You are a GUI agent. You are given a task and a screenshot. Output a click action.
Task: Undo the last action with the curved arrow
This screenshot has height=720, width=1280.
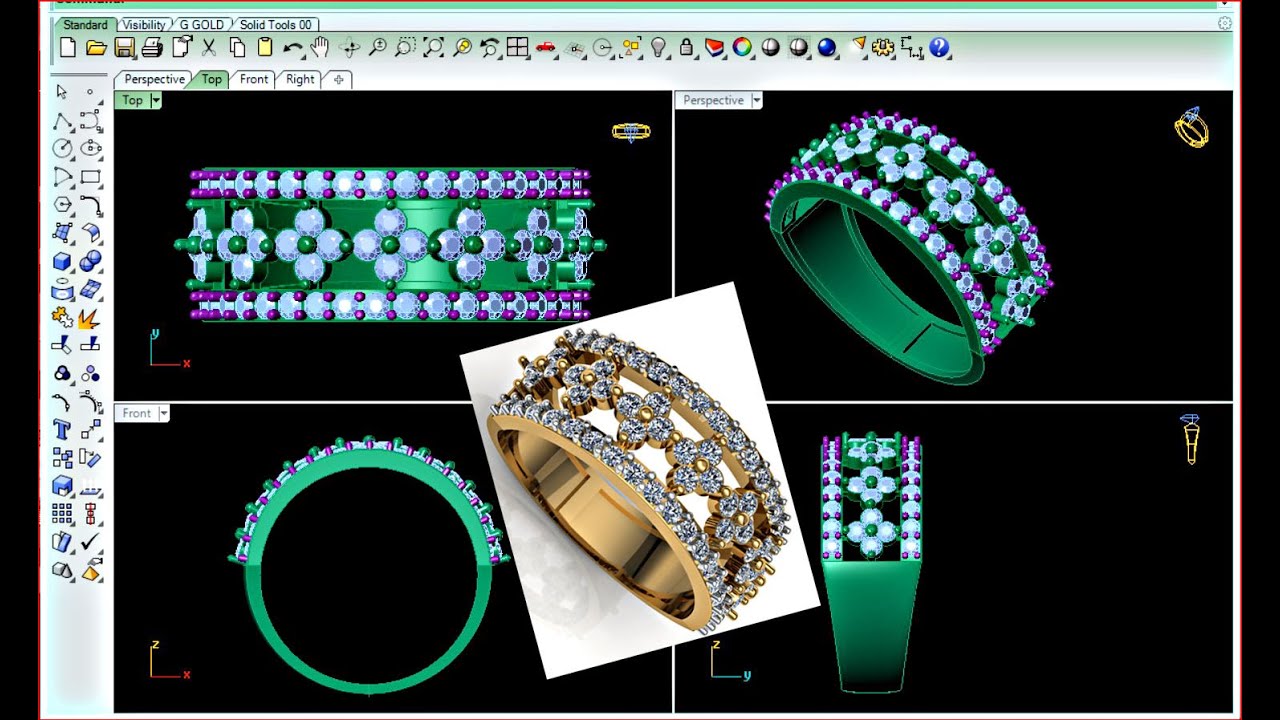(x=293, y=47)
